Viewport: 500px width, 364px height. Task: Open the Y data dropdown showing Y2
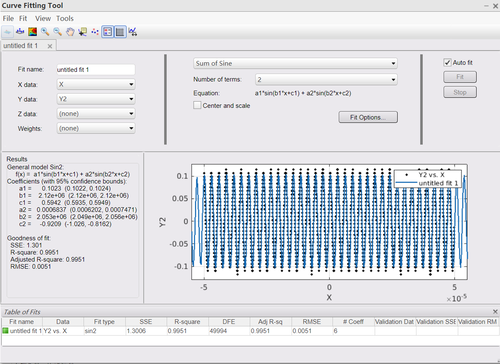pos(96,99)
